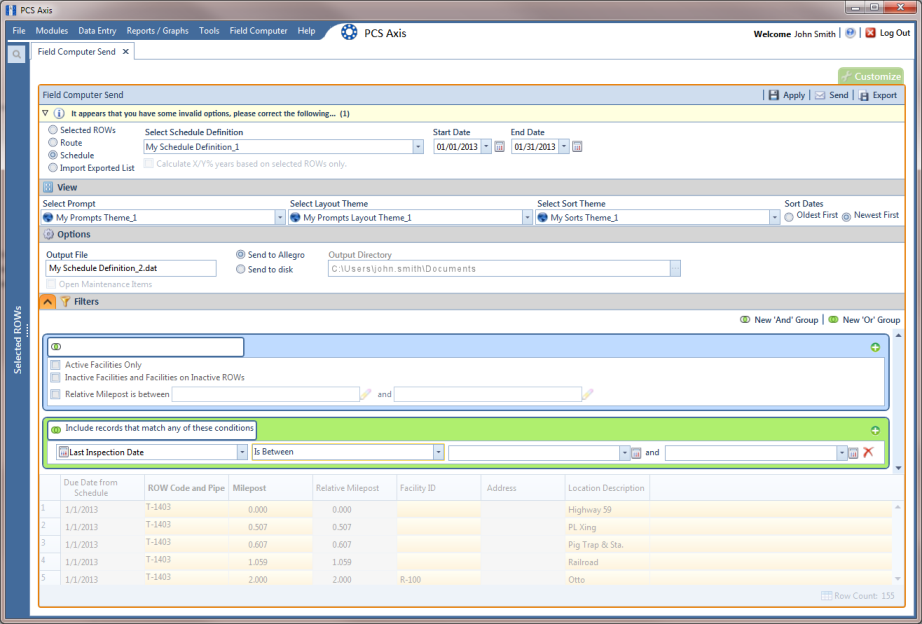The height and width of the screenshot is (624, 922).
Task: Click the help icon beside John Smith
Action: pyautogui.click(x=850, y=34)
